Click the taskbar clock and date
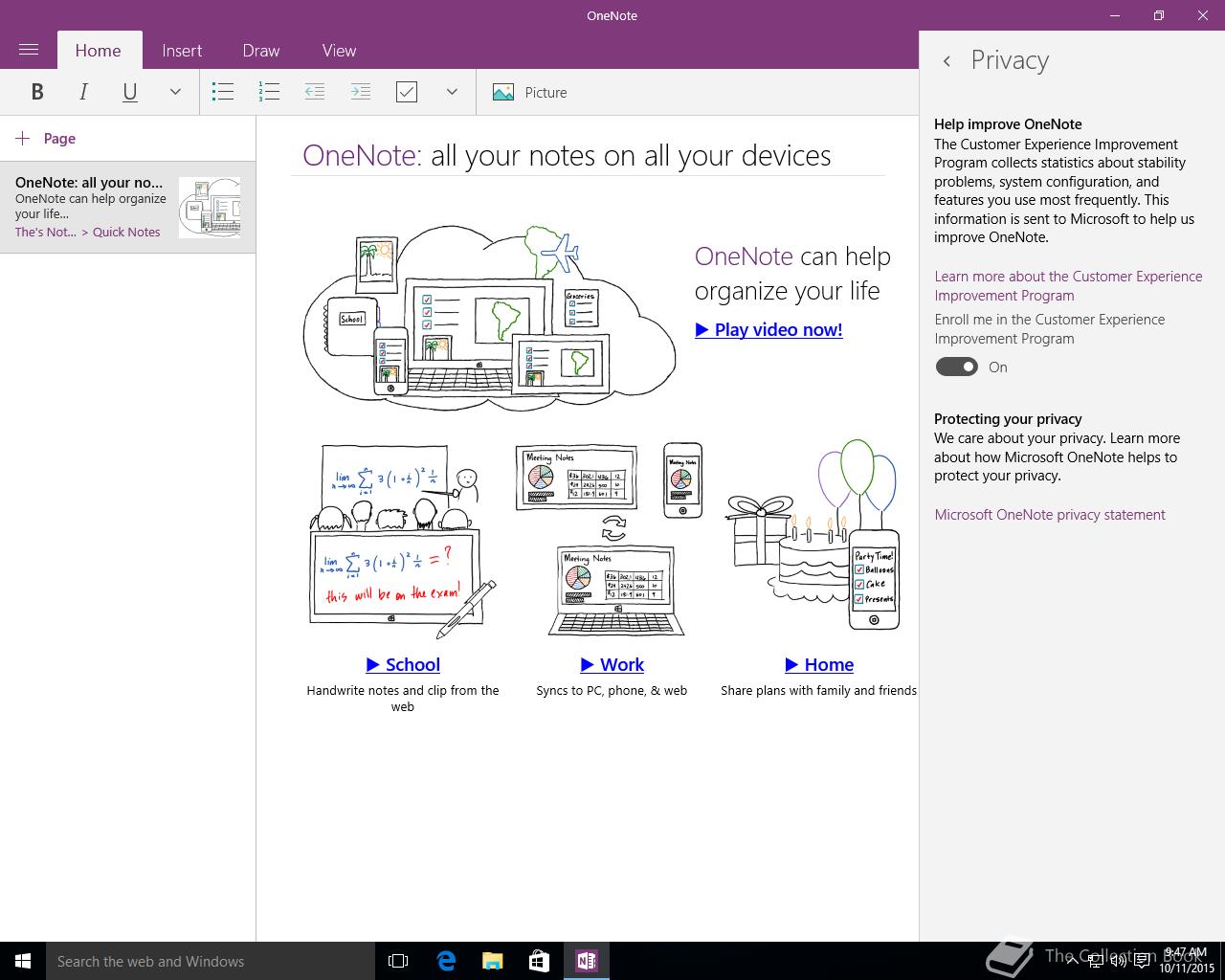Screen dimensions: 1225x980 point(1187,961)
